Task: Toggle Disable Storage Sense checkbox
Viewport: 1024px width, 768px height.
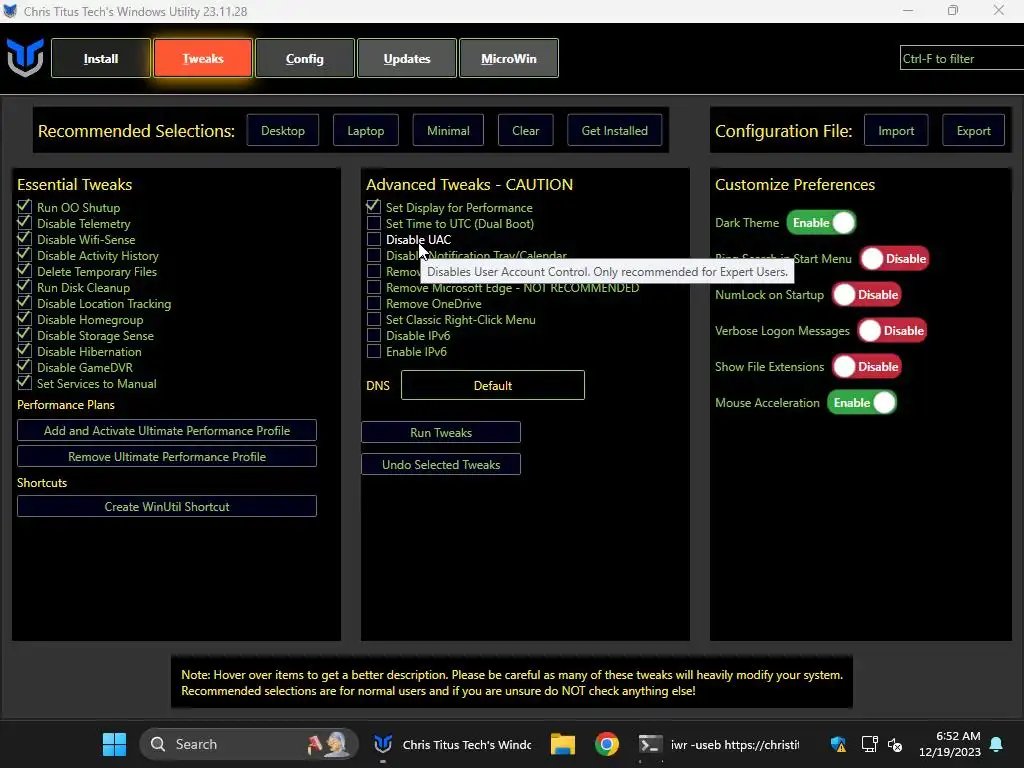Action: pyautogui.click(x=24, y=335)
